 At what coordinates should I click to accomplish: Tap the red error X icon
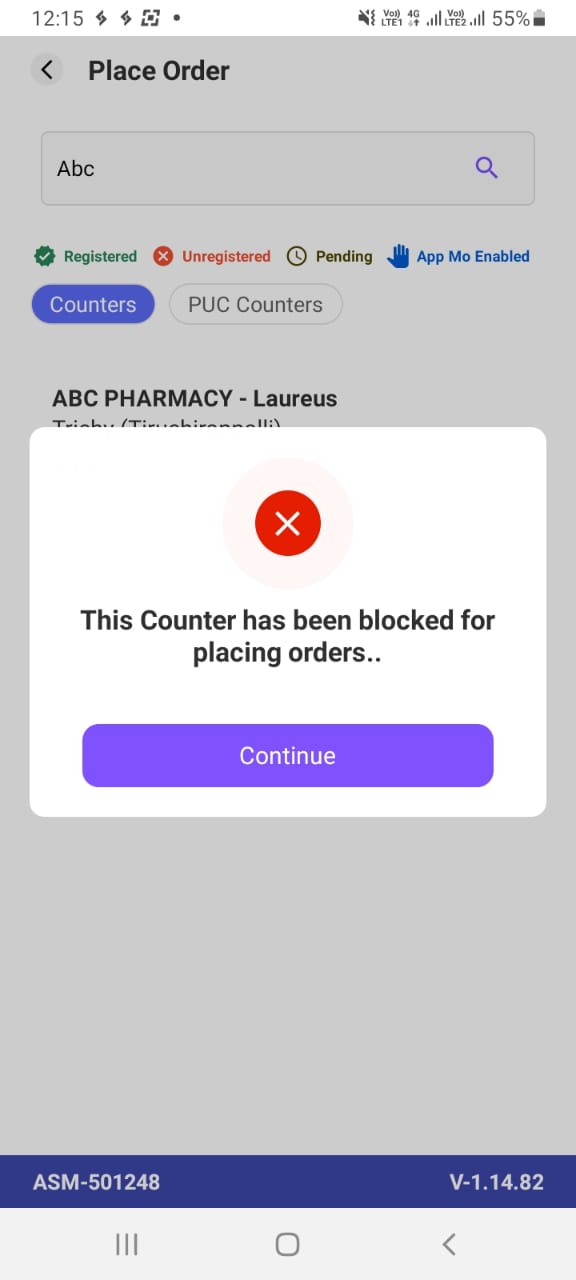[x=288, y=523]
